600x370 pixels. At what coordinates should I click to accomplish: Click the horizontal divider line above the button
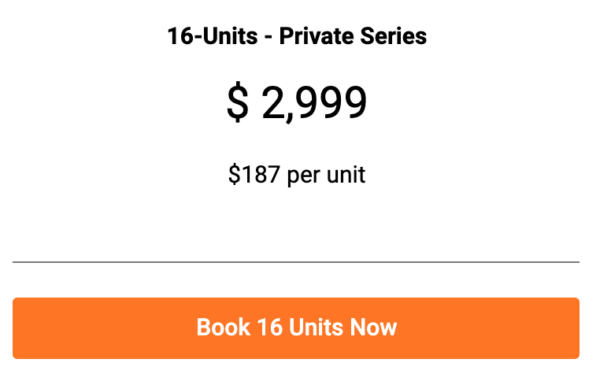coord(296,262)
